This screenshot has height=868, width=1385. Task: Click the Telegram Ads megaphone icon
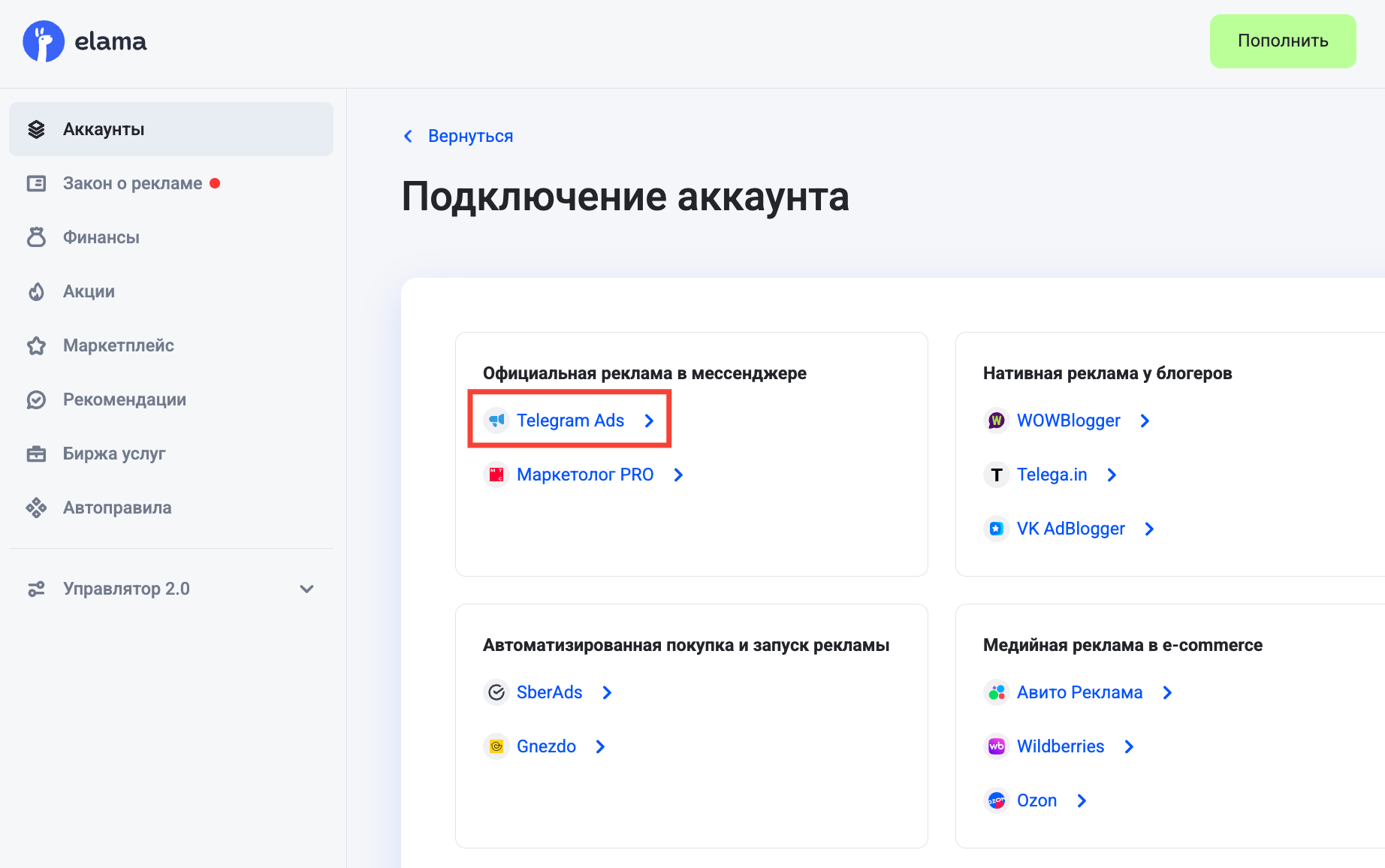[x=496, y=420]
